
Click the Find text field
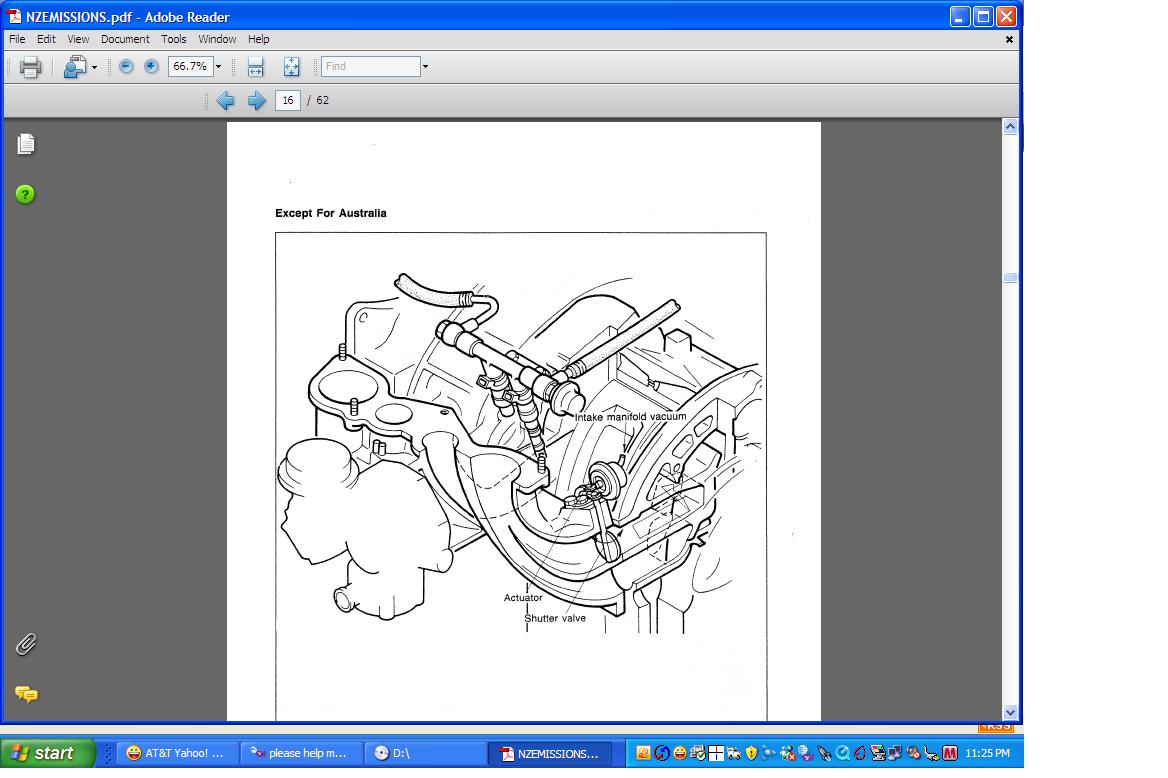370,67
